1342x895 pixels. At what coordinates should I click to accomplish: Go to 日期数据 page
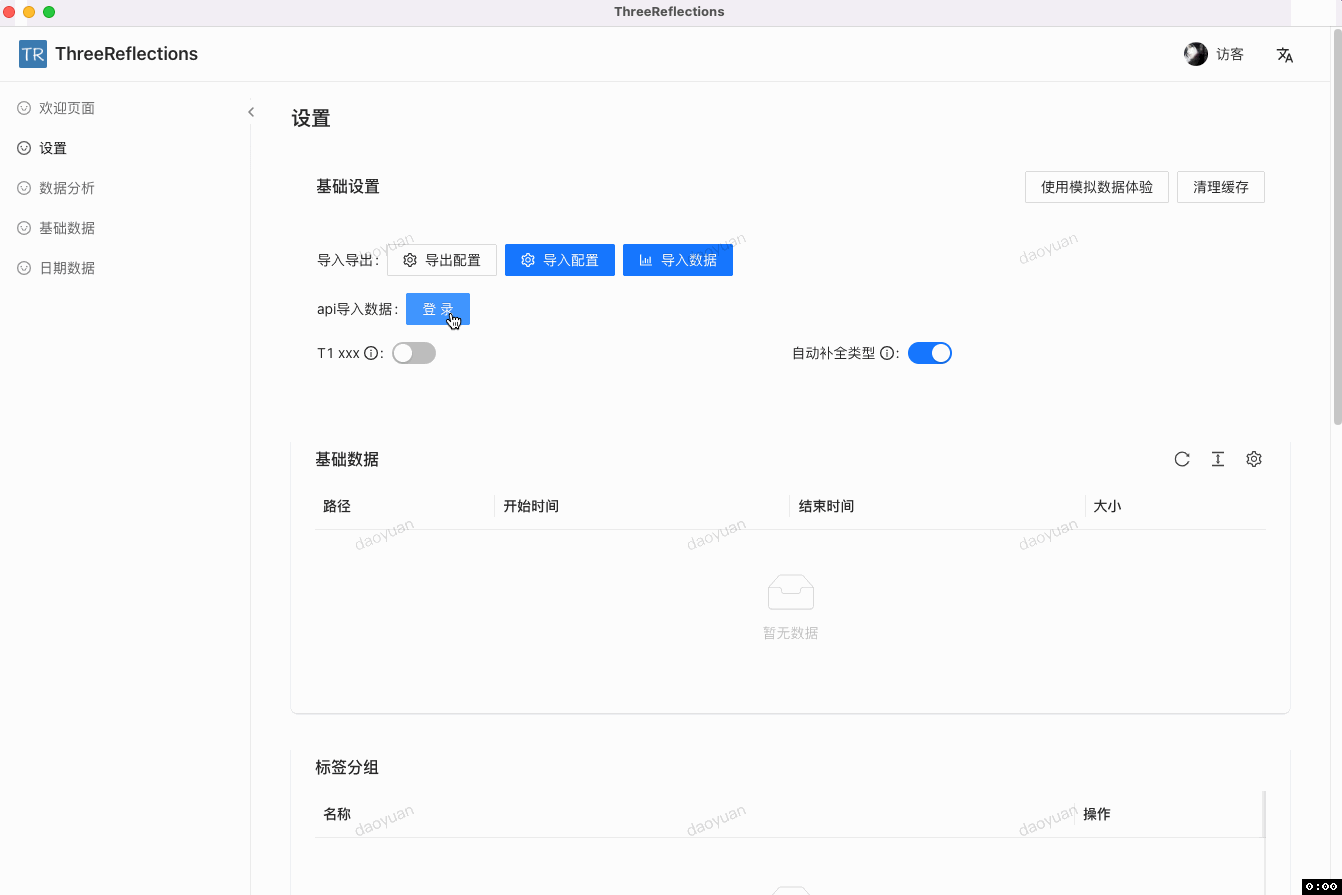click(x=67, y=268)
